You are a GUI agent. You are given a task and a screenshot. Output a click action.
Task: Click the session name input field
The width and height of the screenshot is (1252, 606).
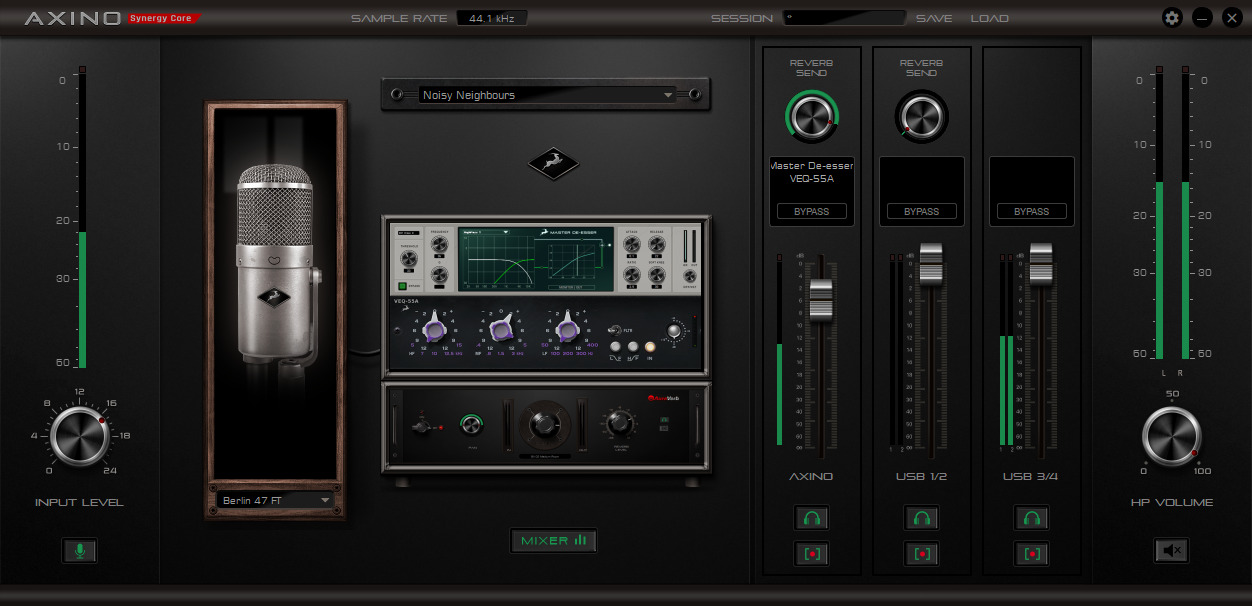(x=844, y=18)
